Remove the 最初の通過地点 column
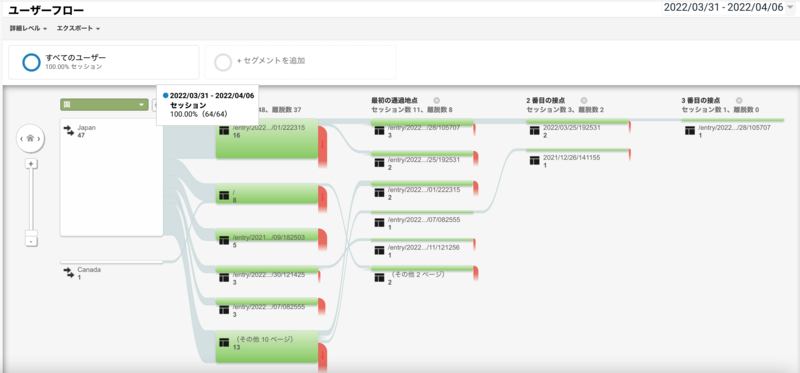The height and width of the screenshot is (373, 800). [437, 101]
